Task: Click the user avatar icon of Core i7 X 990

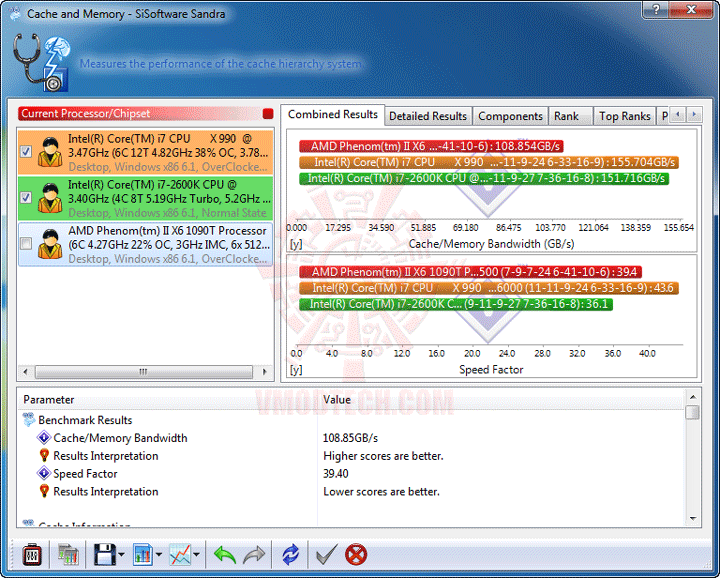Action: pyautogui.click(x=50, y=152)
